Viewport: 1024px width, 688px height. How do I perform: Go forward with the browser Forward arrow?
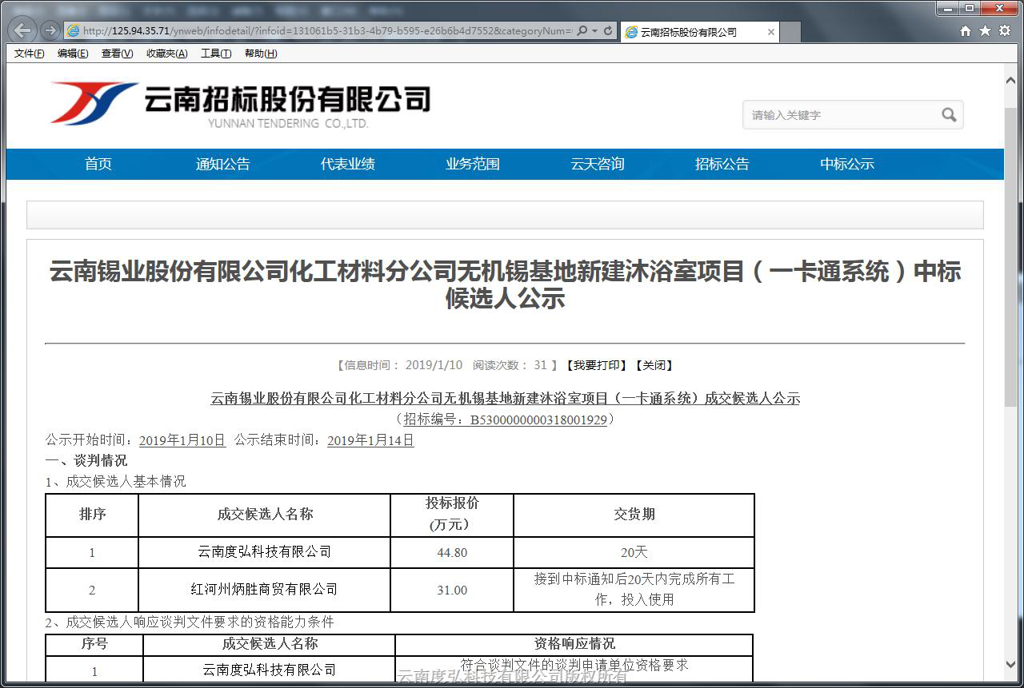(50, 30)
